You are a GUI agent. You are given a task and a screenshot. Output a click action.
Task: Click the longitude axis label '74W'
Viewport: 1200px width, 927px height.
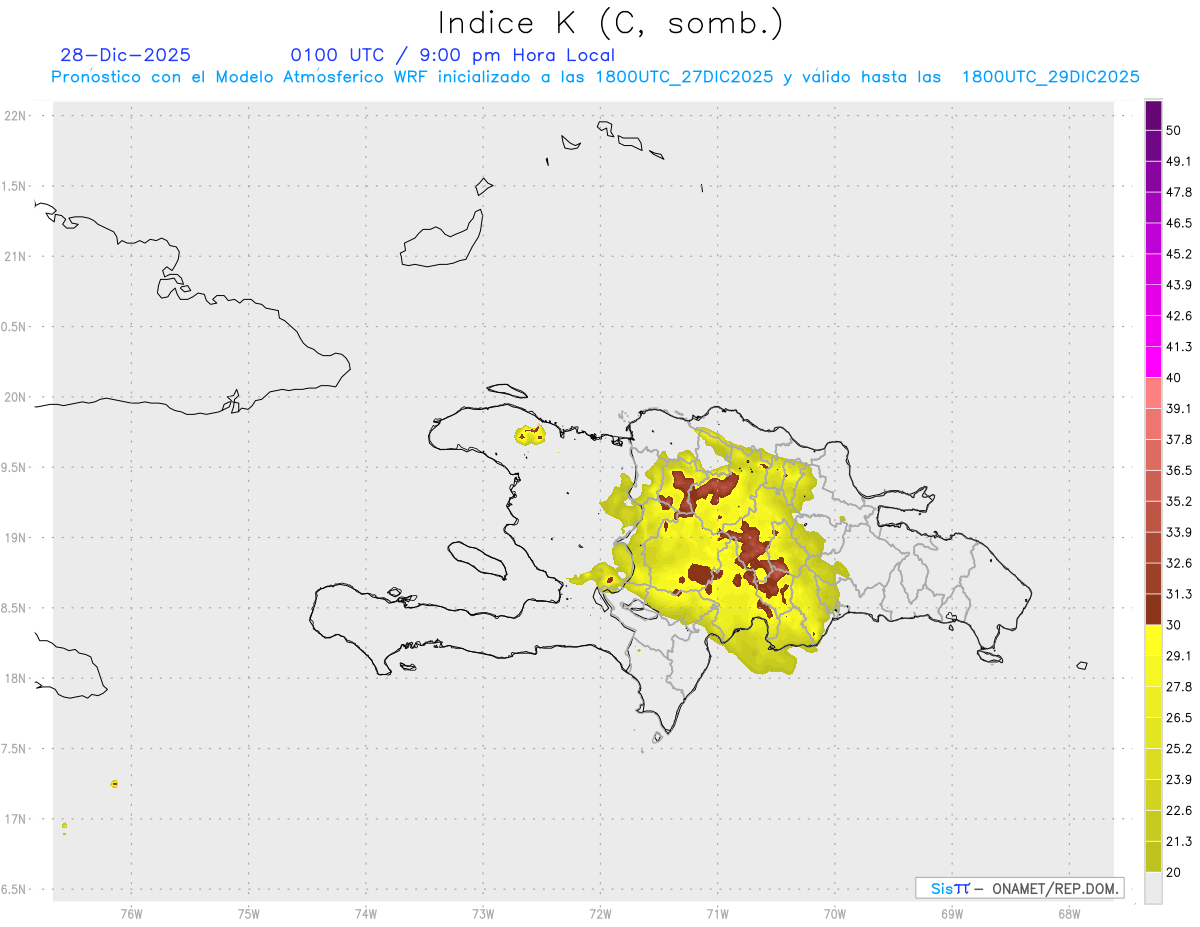pyautogui.click(x=366, y=913)
